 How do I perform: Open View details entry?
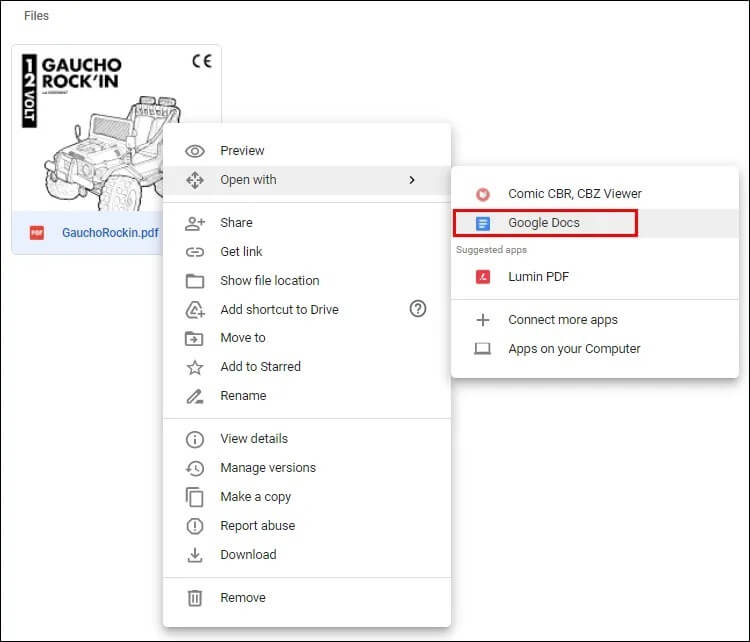[307, 440]
